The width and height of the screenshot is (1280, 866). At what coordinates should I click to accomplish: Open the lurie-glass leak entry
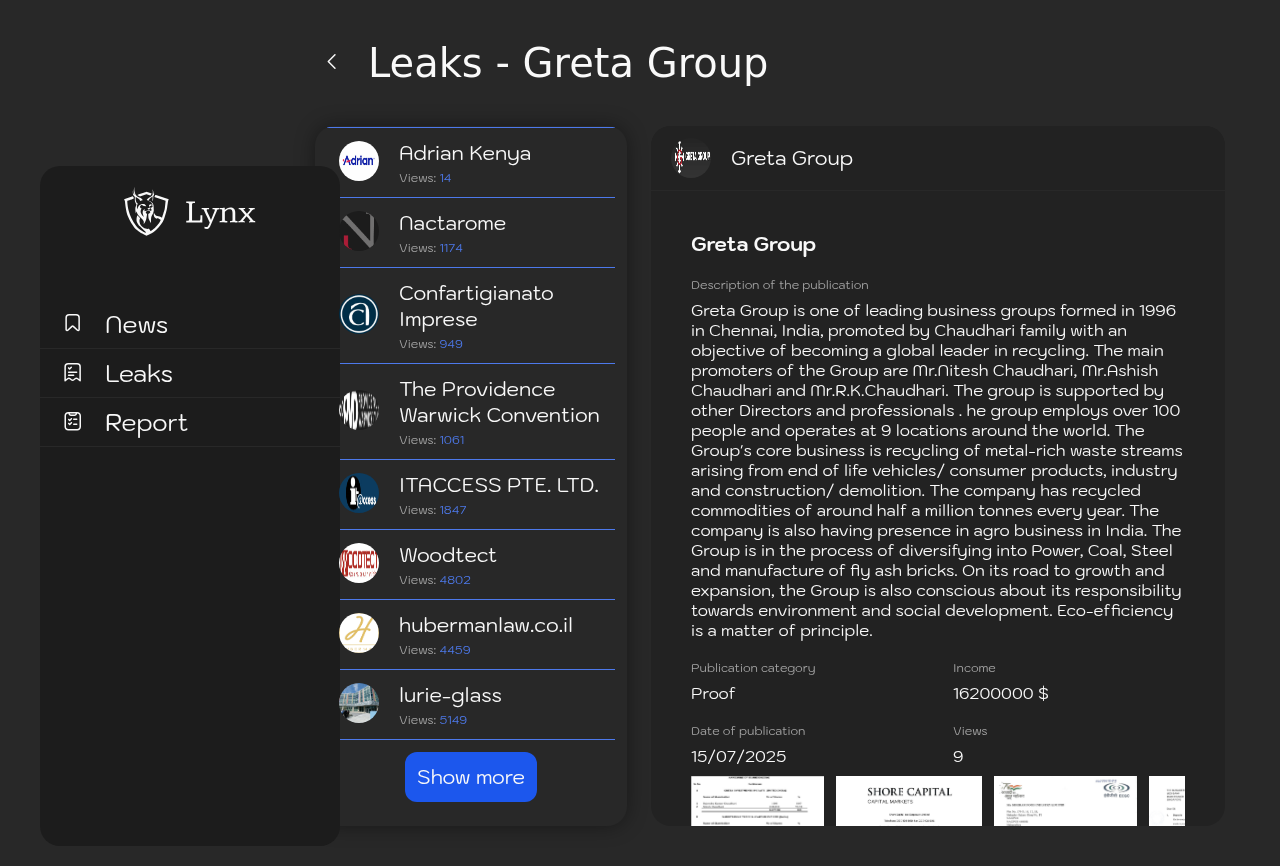click(x=471, y=705)
